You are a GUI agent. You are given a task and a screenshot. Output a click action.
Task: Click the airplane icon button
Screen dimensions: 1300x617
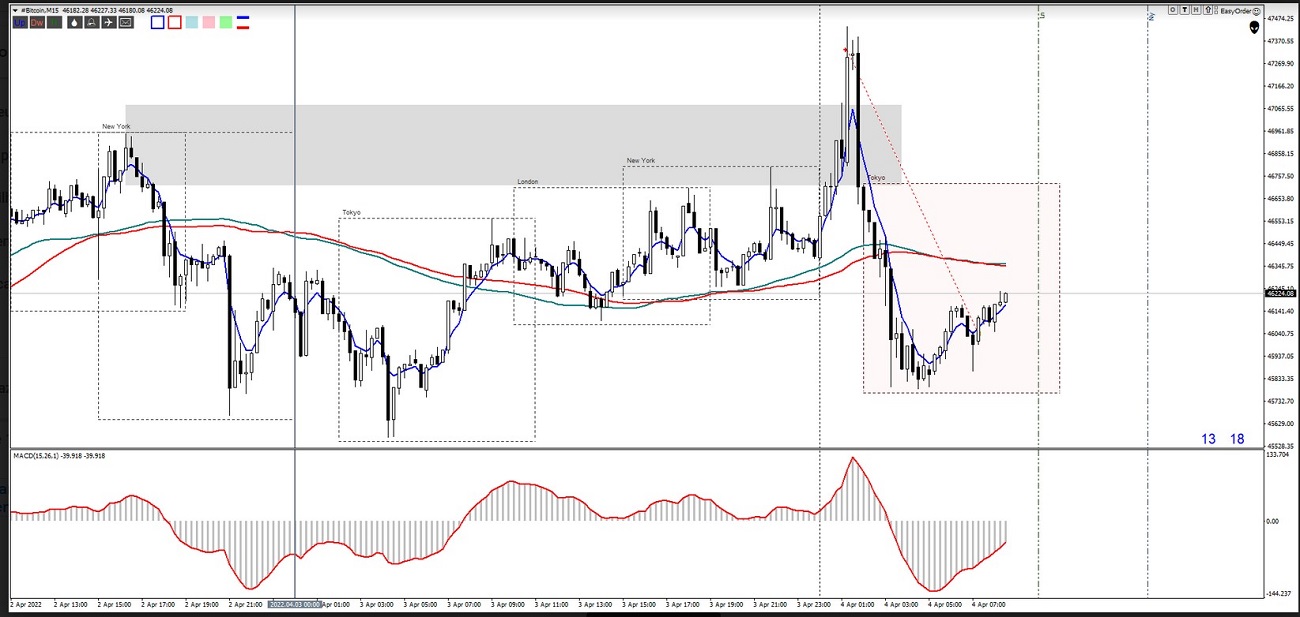coord(108,22)
